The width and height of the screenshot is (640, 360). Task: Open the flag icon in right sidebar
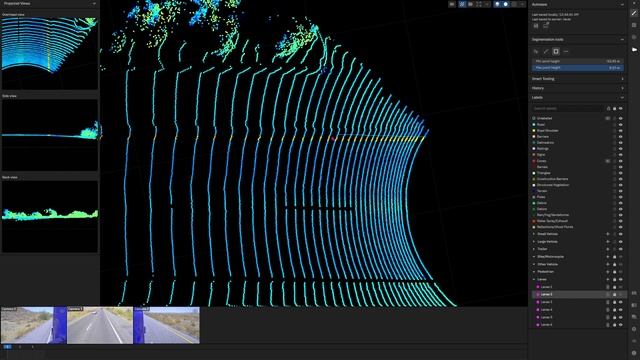(634, 49)
